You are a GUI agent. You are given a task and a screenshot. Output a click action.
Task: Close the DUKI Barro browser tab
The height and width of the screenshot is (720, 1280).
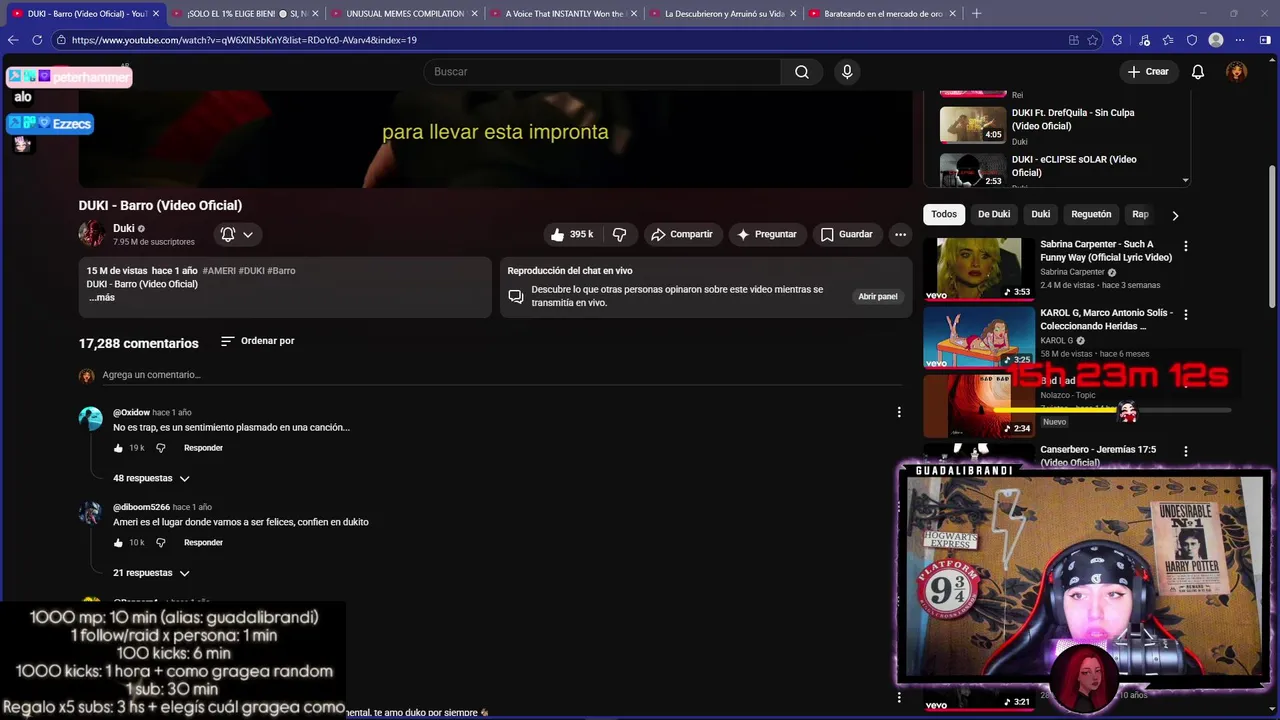[x=155, y=14]
